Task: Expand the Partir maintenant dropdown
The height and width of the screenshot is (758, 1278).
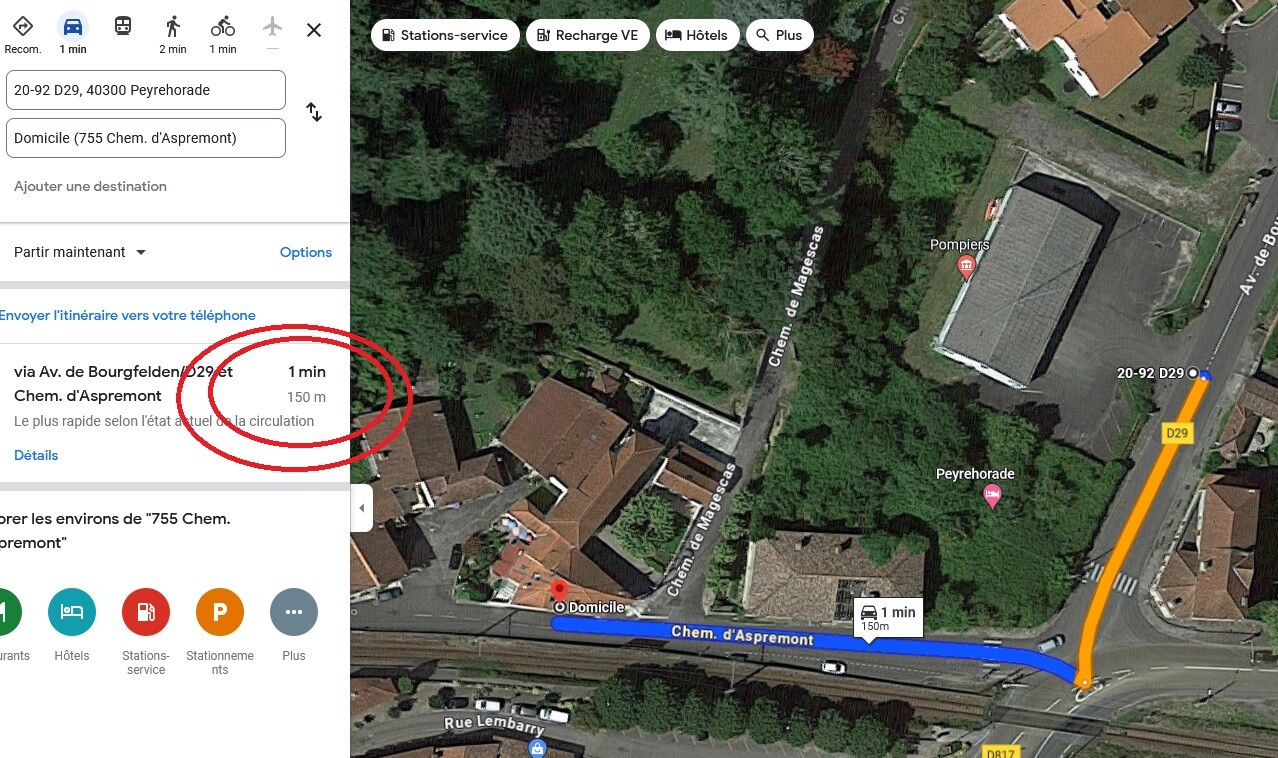Action: coord(80,252)
